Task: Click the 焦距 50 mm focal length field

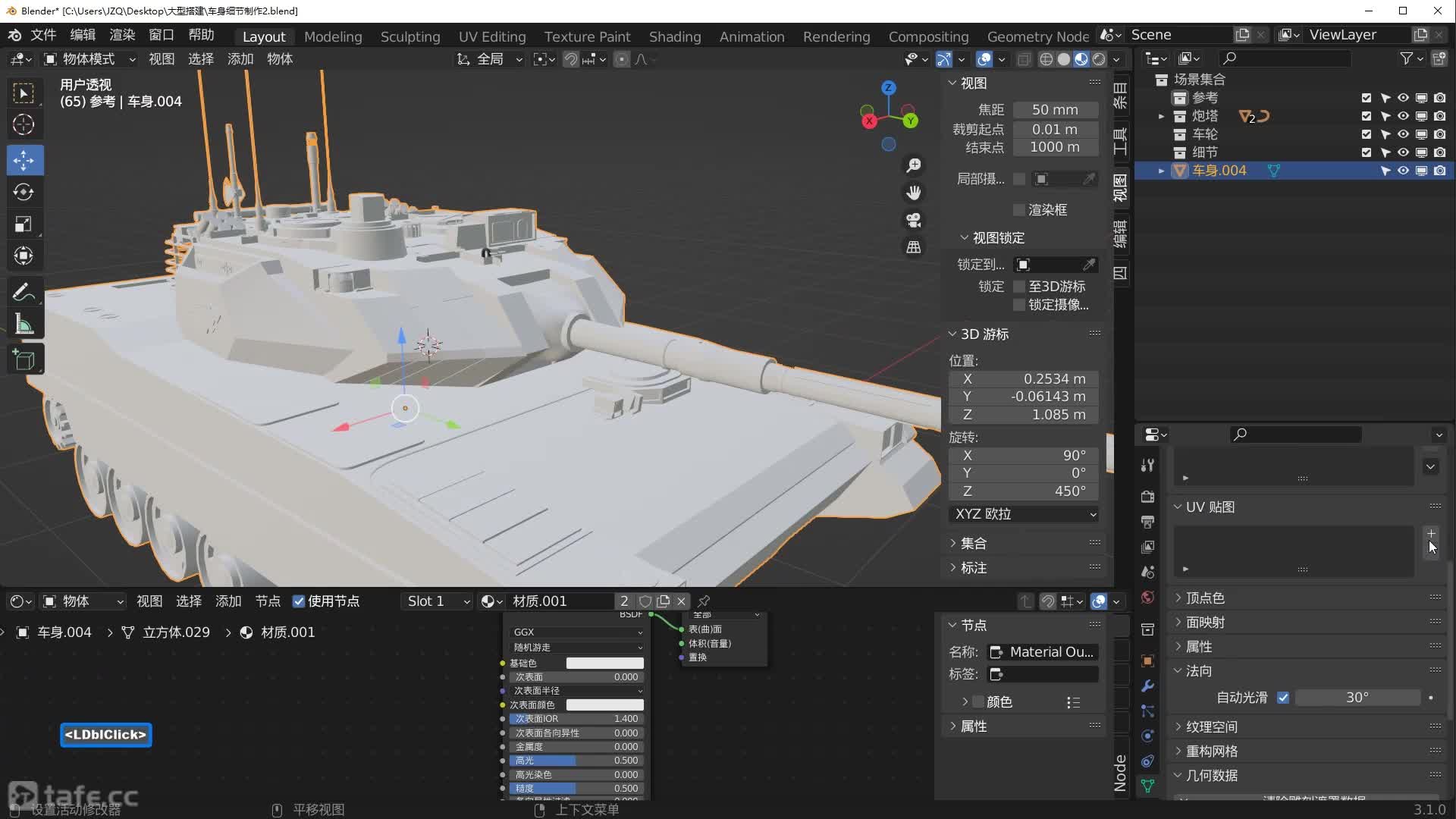Action: (1054, 110)
